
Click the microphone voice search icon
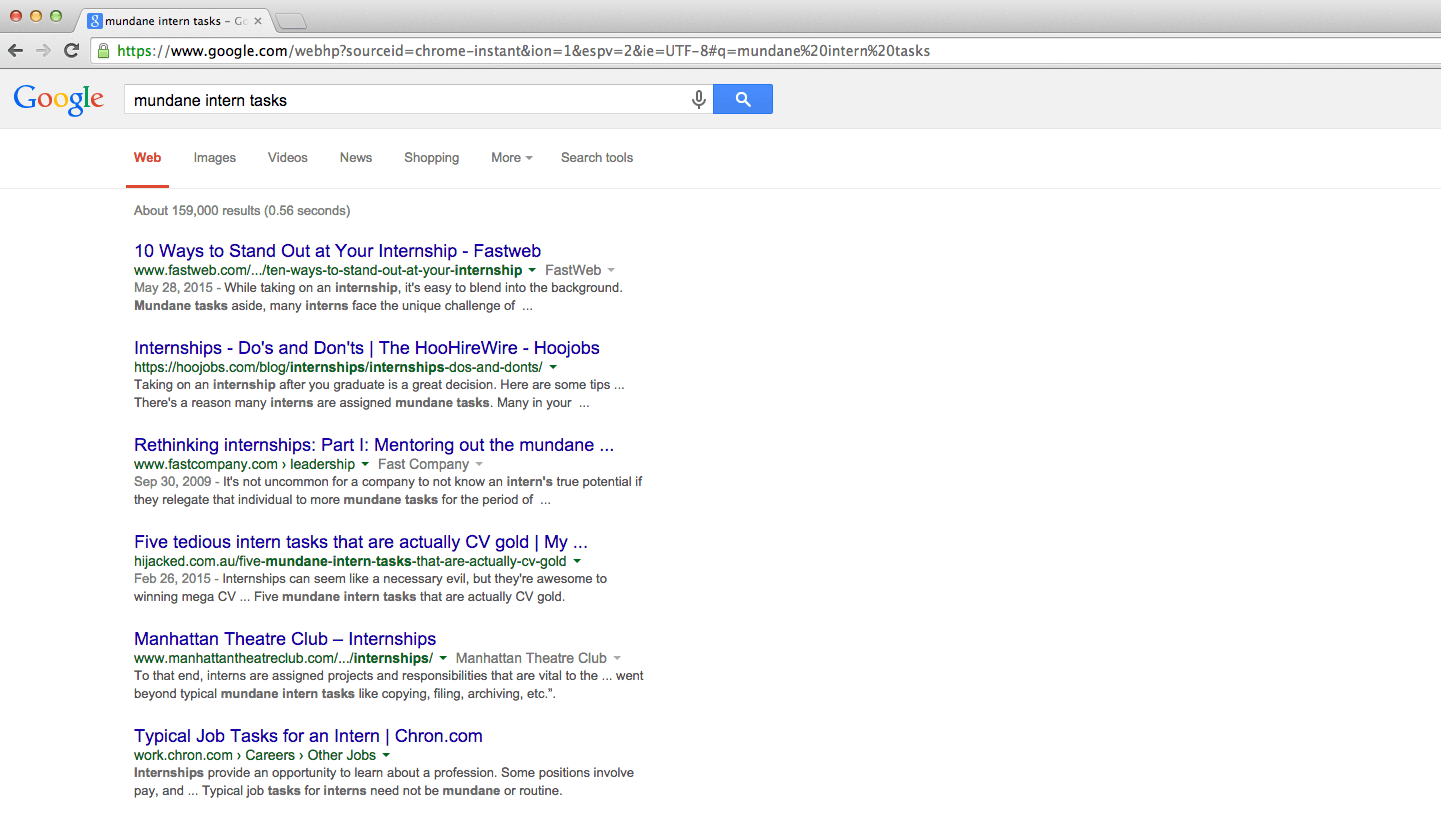[x=699, y=99]
